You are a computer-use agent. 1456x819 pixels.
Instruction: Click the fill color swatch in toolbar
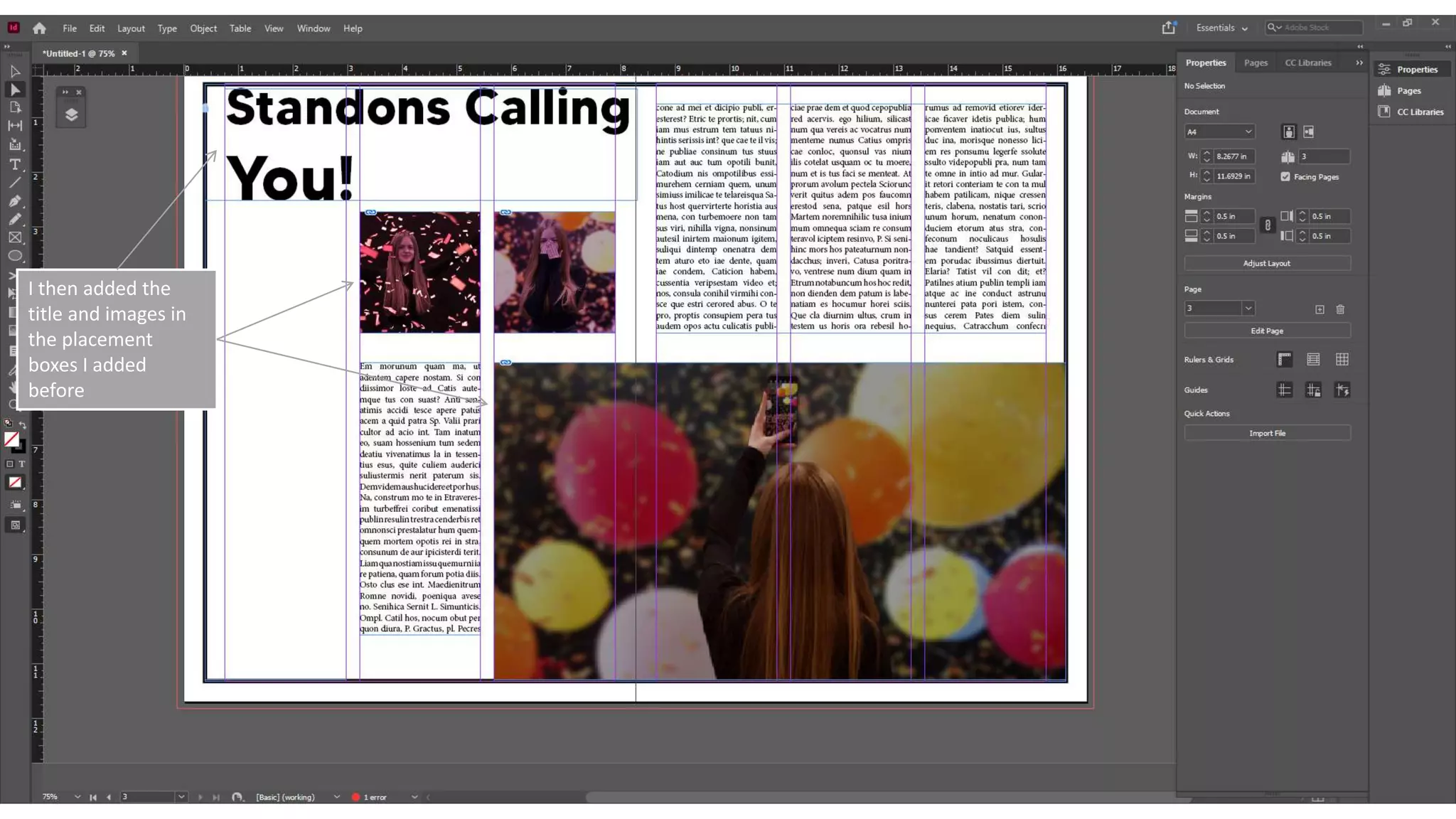coord(11,440)
